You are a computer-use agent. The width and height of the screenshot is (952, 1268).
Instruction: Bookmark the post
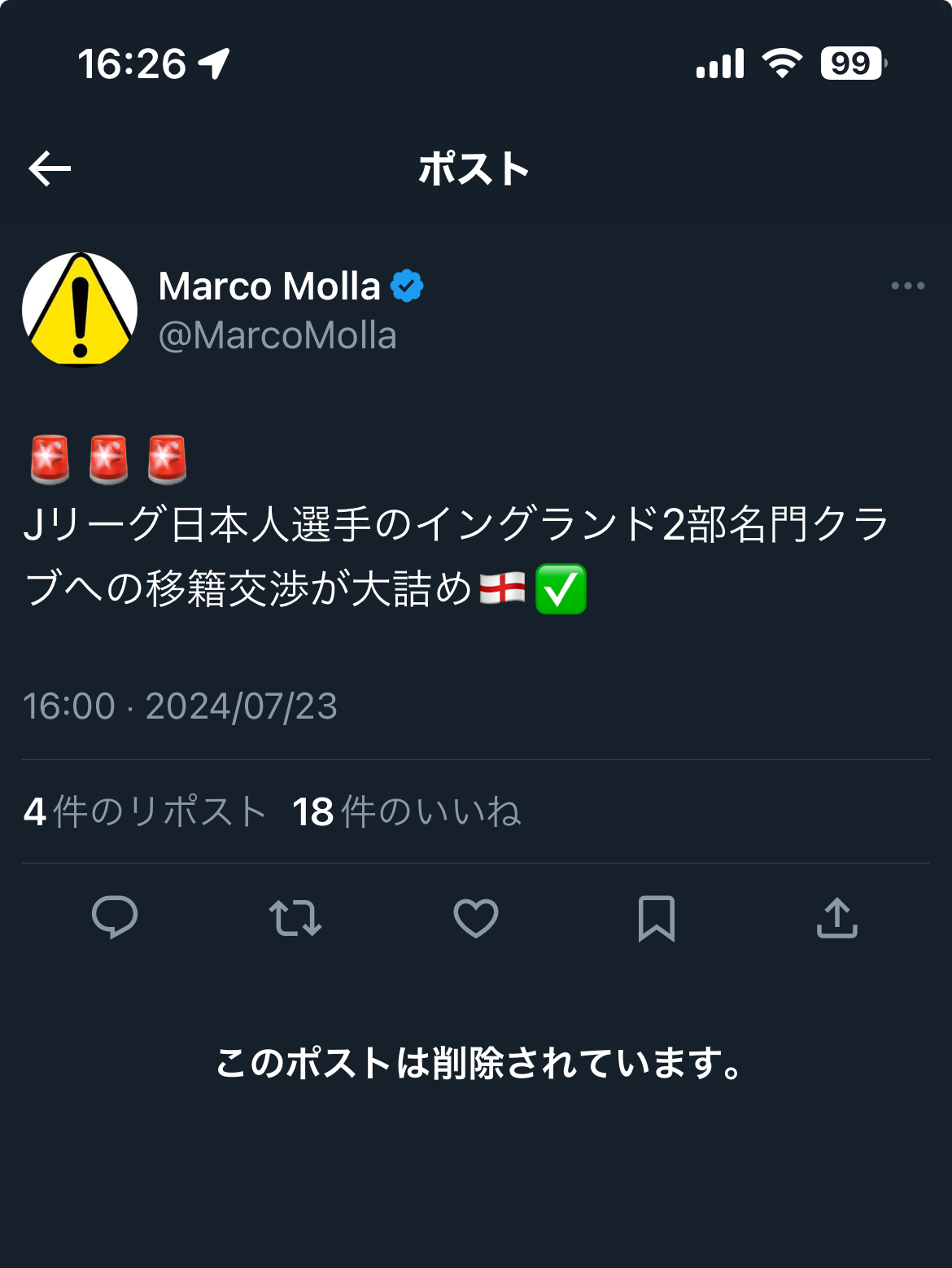pyautogui.click(x=657, y=918)
